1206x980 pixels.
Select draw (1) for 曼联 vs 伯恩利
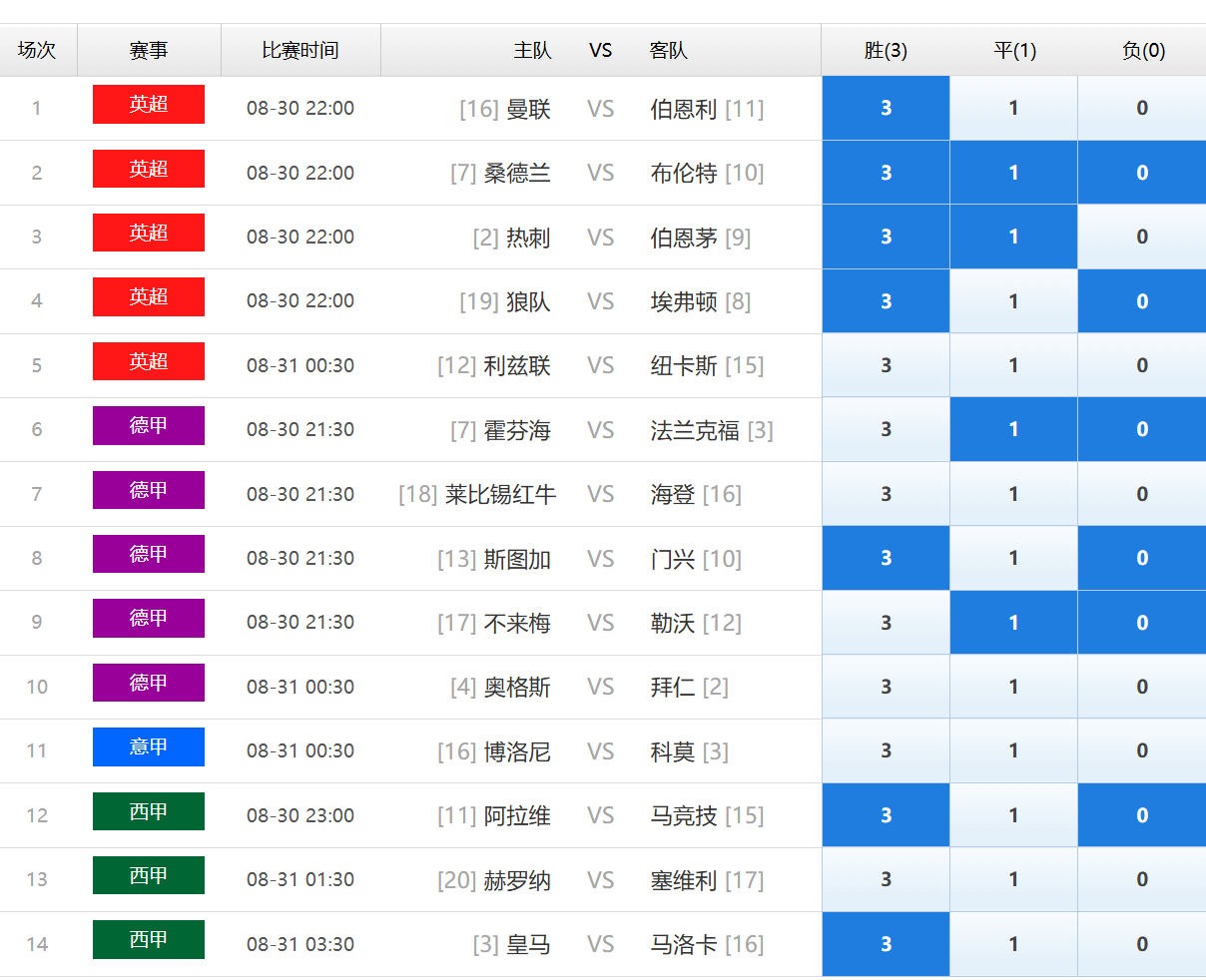pos(1013,109)
